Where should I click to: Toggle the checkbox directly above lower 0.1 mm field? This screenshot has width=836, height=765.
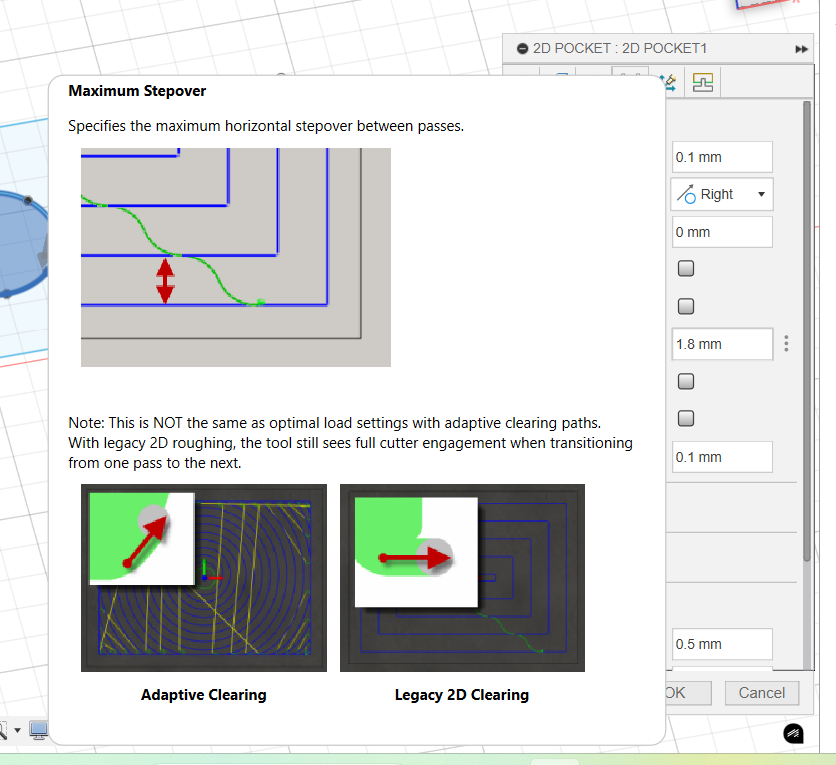[x=686, y=418]
